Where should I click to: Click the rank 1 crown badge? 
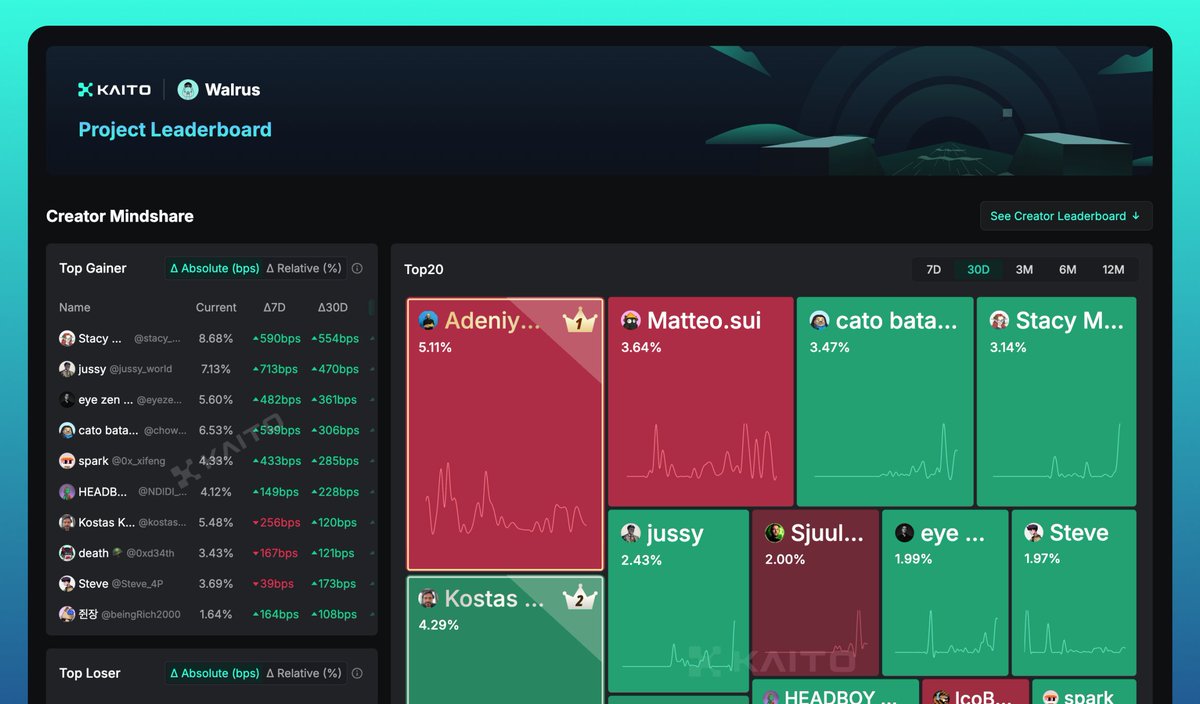[x=579, y=321]
